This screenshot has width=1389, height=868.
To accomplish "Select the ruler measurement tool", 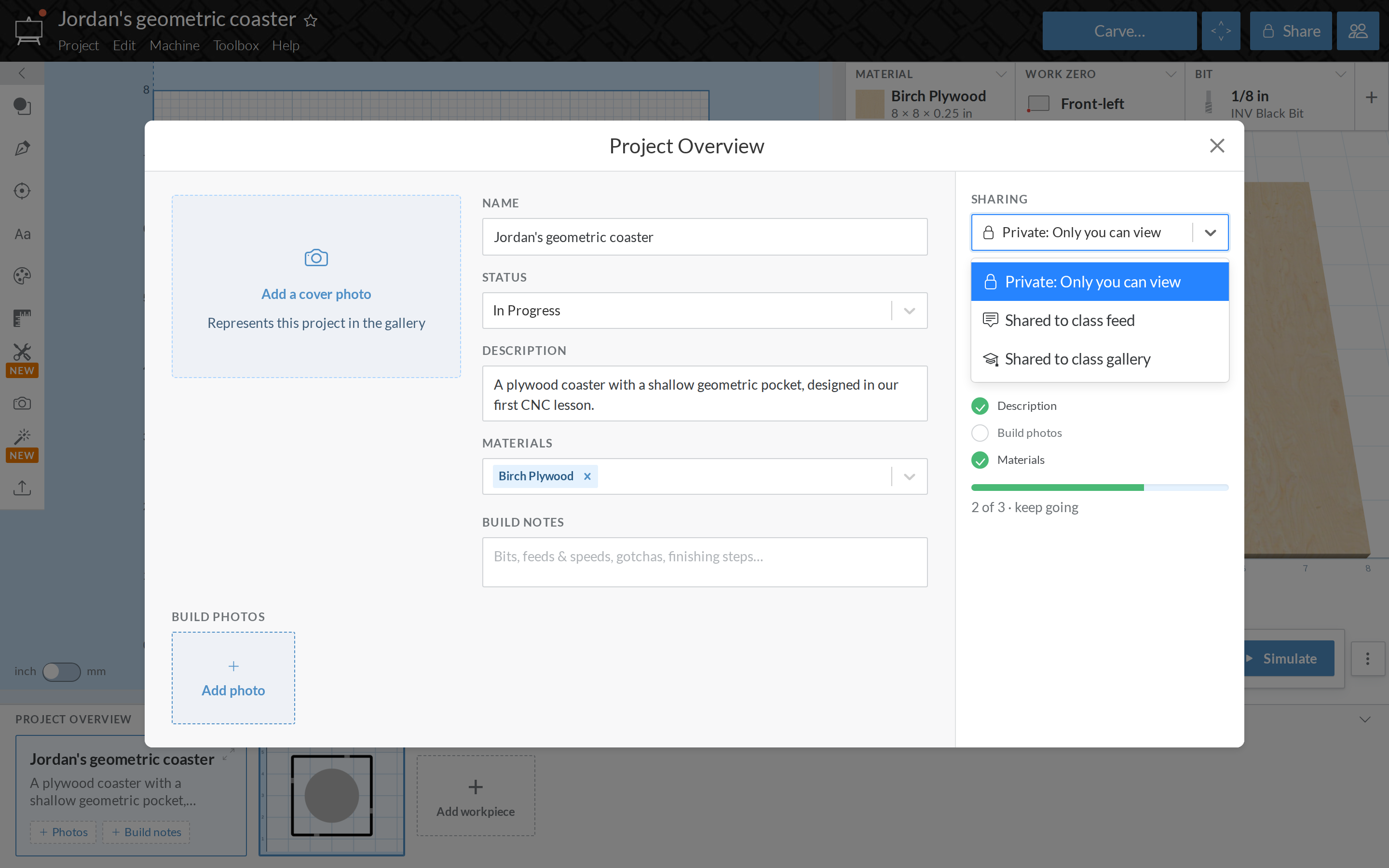I will tap(22, 318).
